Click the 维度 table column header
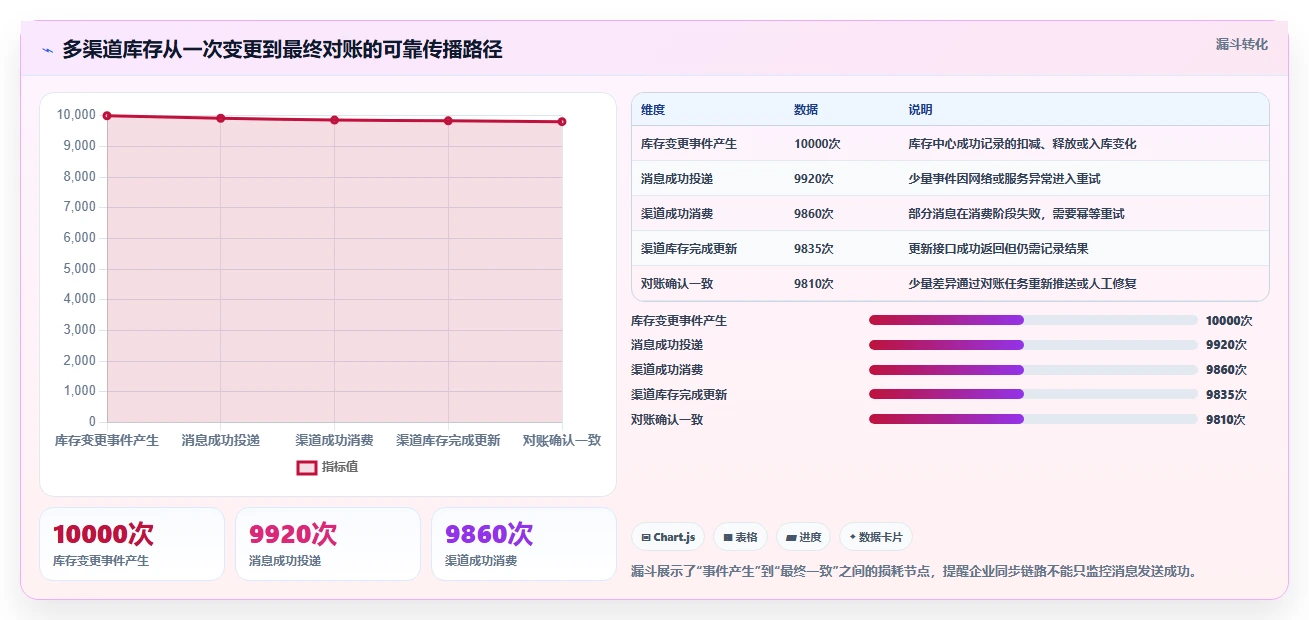The image size is (1309, 620). pos(653,110)
